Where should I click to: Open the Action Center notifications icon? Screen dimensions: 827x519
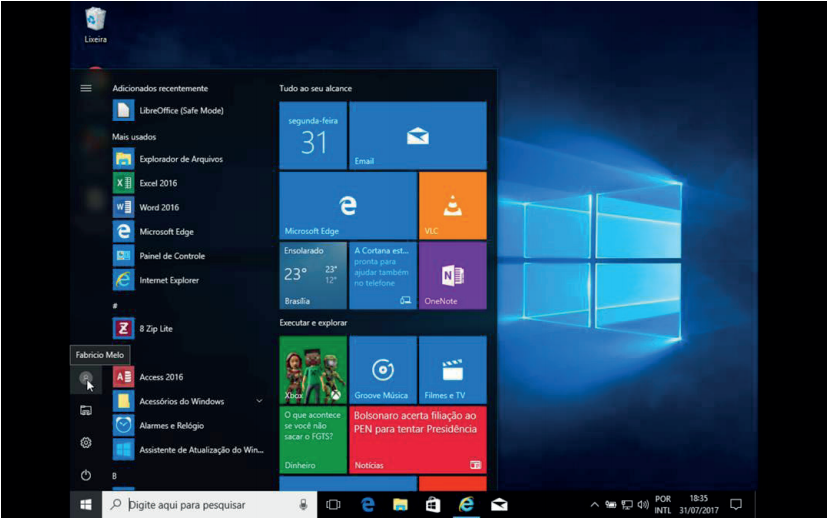coord(736,505)
